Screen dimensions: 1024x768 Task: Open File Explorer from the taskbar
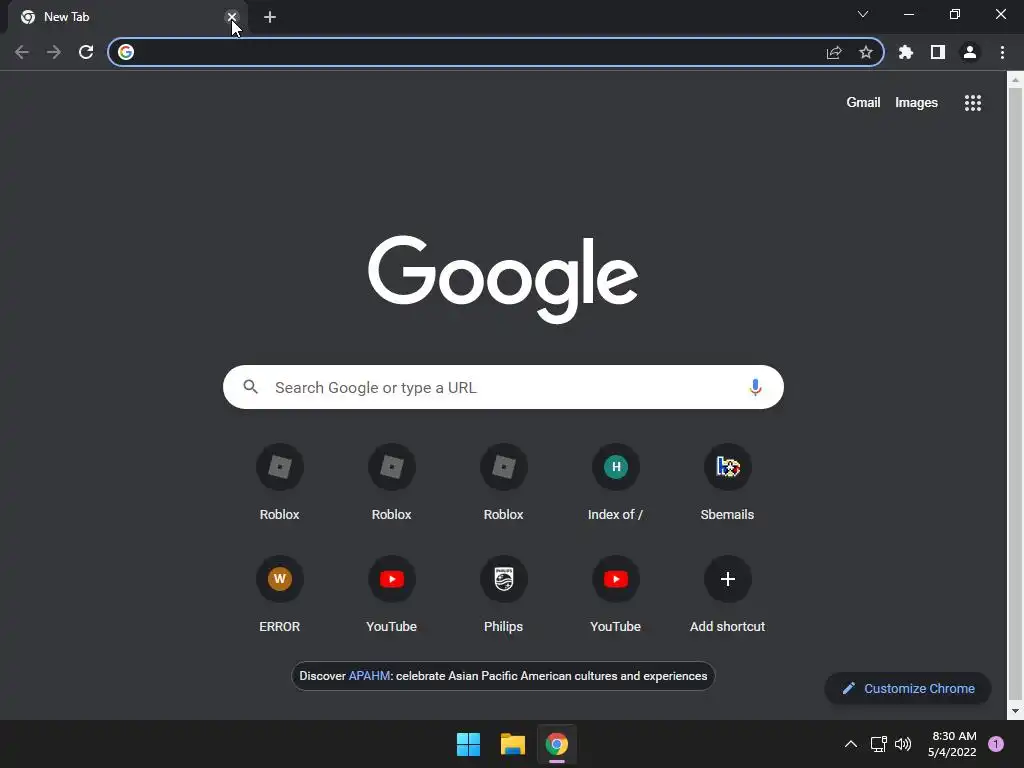click(513, 744)
